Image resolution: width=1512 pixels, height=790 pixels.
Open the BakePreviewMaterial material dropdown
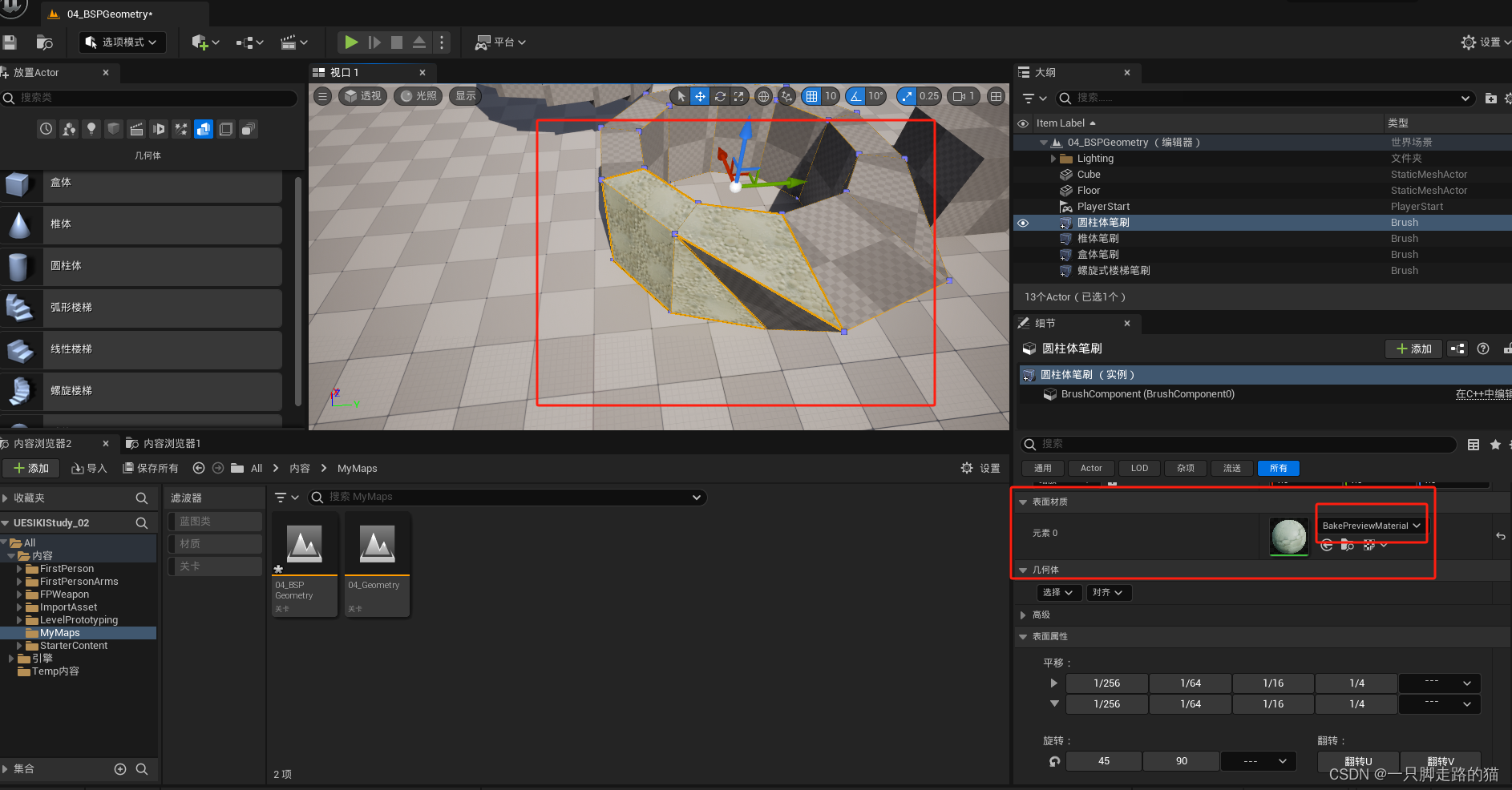(1371, 526)
